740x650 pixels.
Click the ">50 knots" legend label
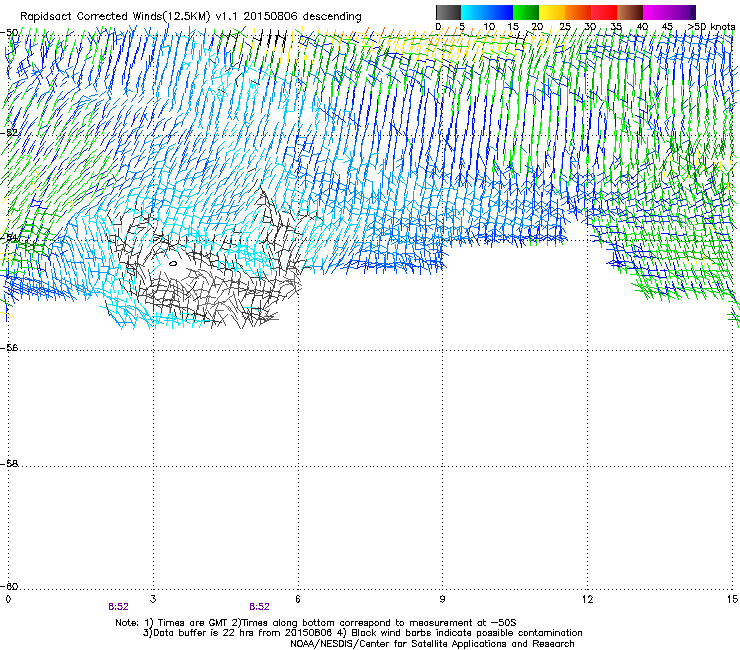tap(711, 27)
